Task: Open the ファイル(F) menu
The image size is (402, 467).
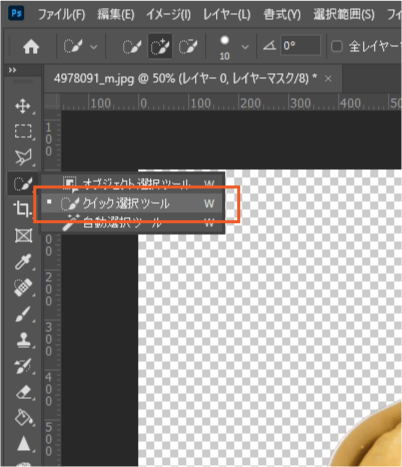Action: coord(61,14)
